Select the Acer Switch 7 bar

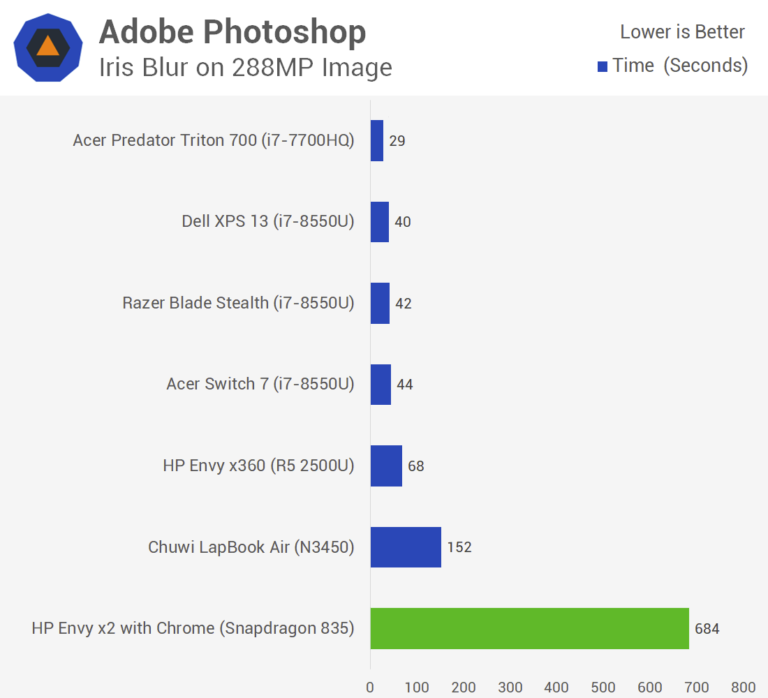(x=381, y=385)
